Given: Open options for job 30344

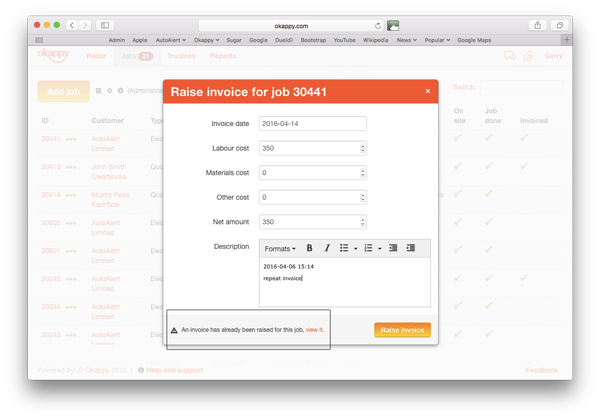Looking at the screenshot, I should (x=71, y=307).
